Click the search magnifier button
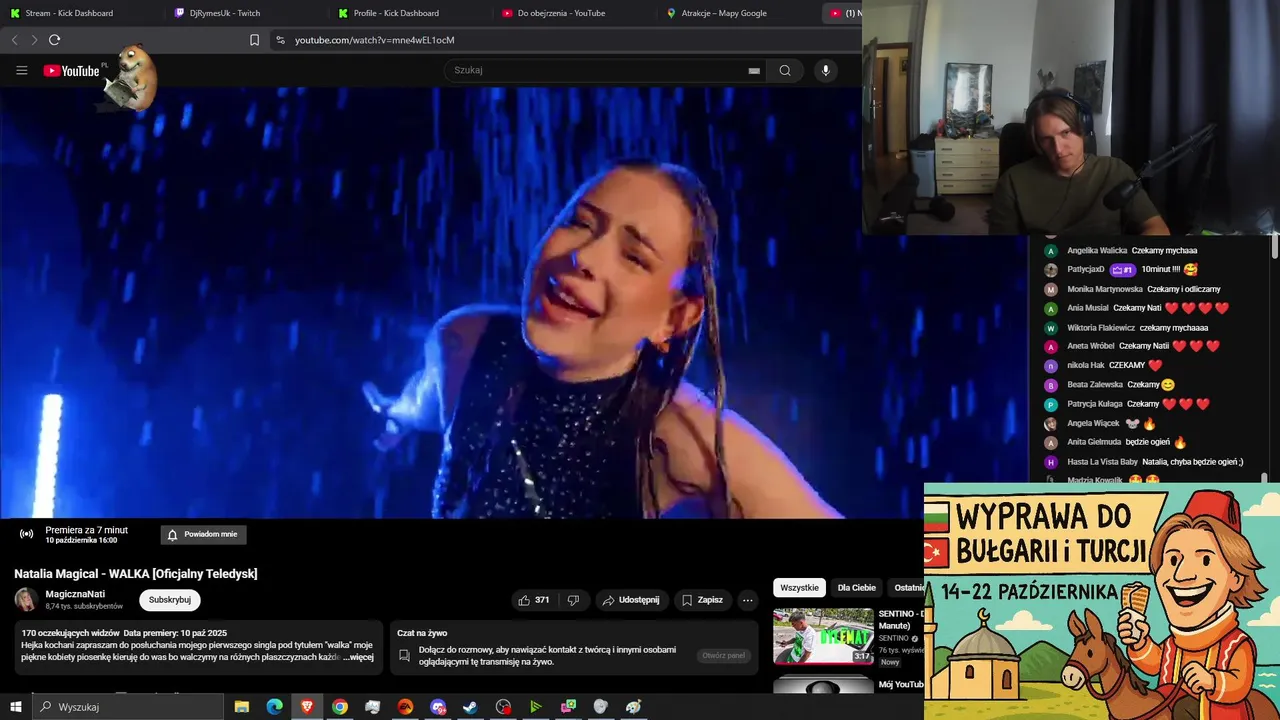The image size is (1280, 720). [x=785, y=70]
